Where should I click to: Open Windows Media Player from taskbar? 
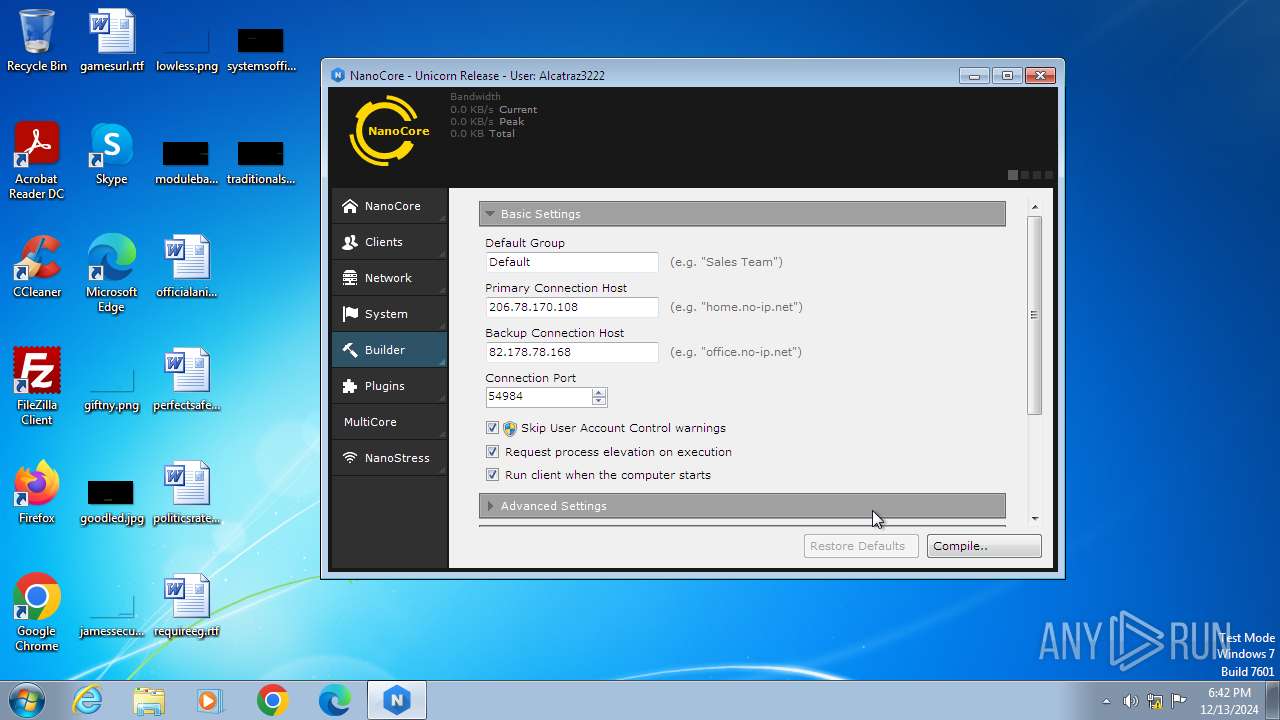click(x=211, y=700)
